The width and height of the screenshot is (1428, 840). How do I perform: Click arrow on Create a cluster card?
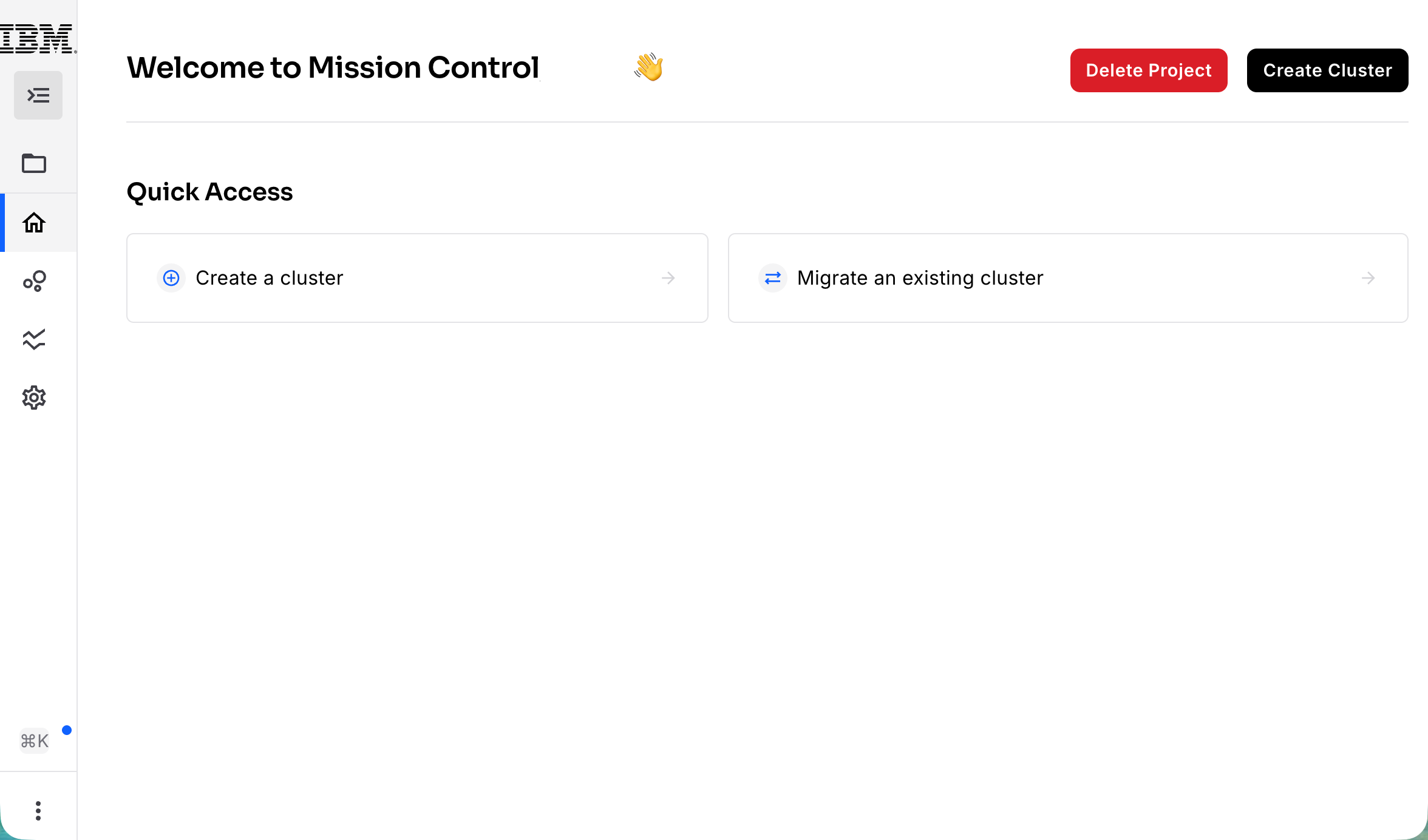[x=668, y=278]
